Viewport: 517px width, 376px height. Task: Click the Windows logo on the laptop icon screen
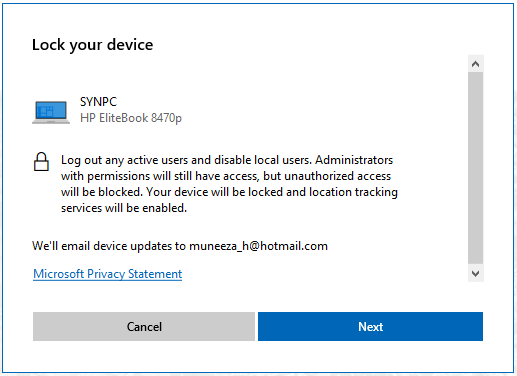coord(45,111)
